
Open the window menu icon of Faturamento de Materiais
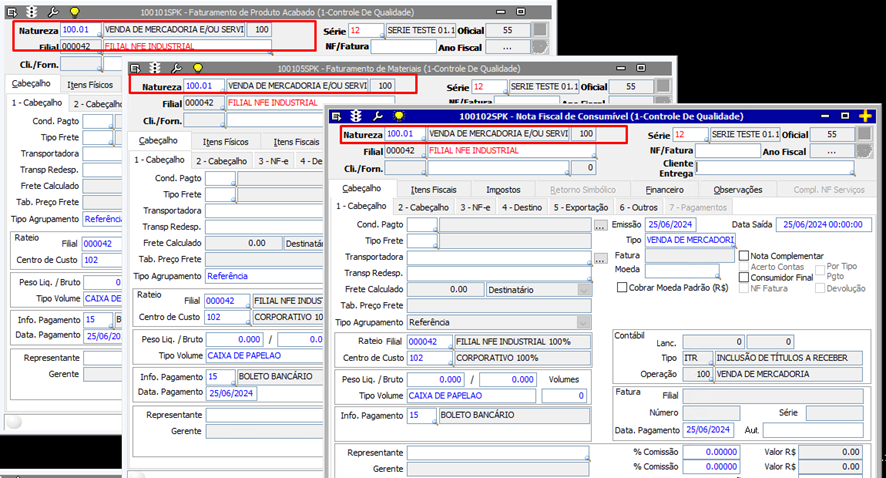(x=135, y=68)
